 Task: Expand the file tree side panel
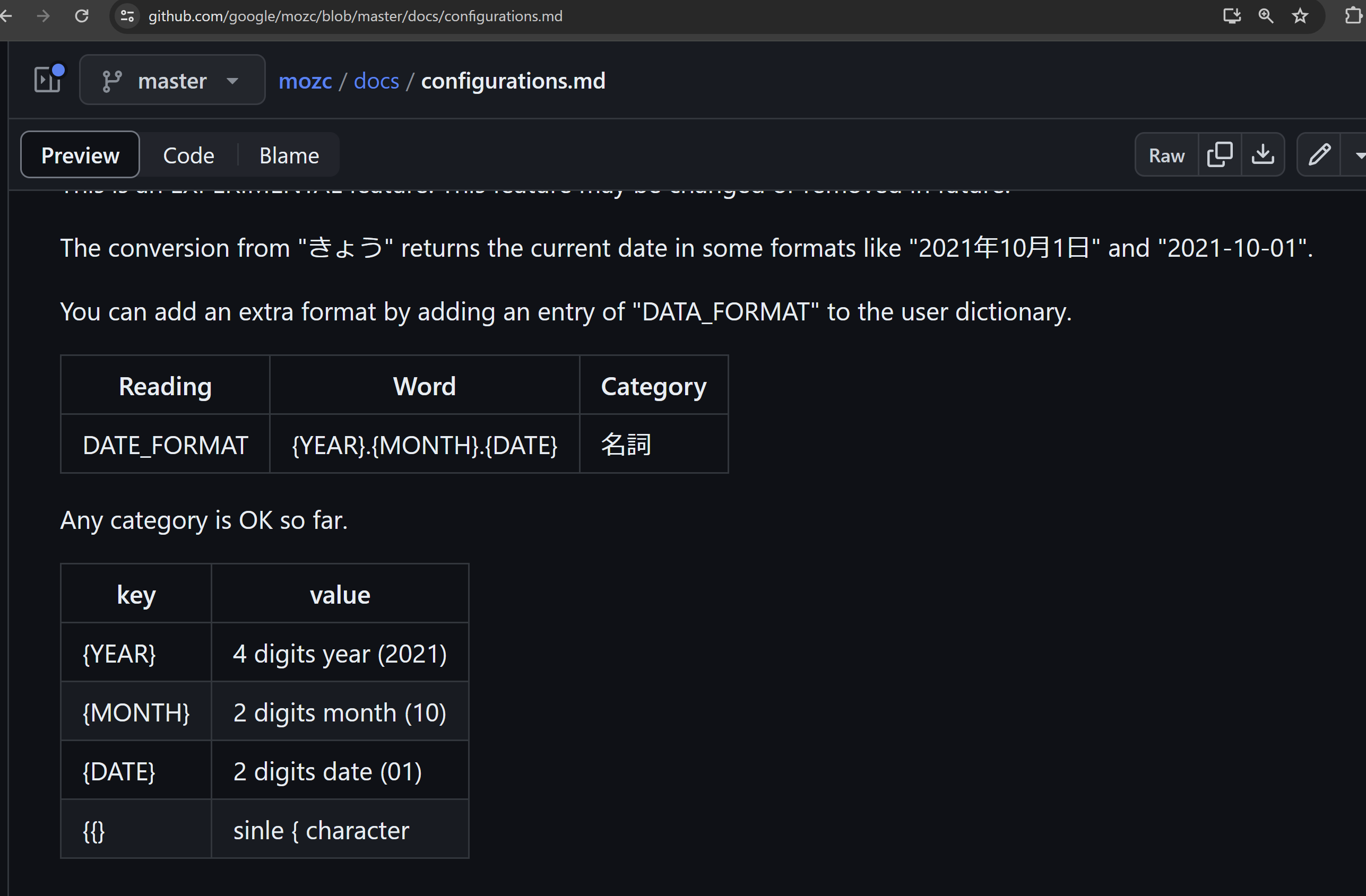(48, 79)
